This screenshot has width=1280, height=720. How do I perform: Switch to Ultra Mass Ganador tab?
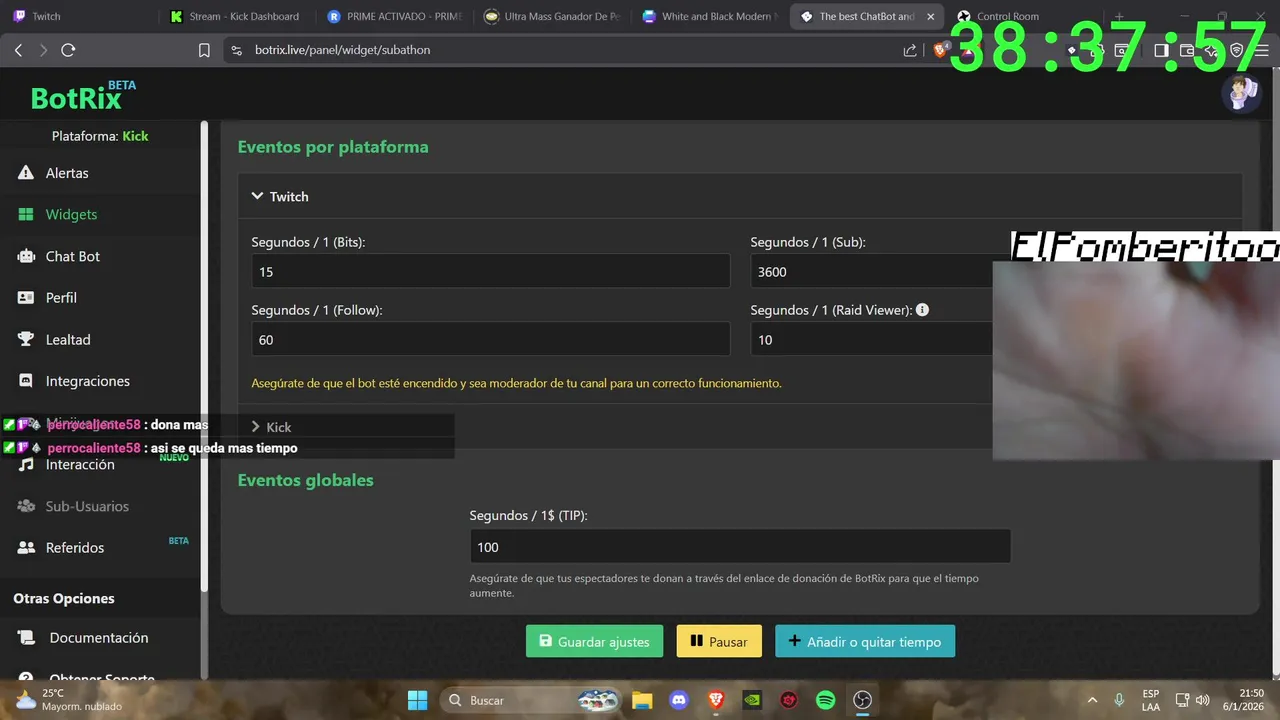552,16
